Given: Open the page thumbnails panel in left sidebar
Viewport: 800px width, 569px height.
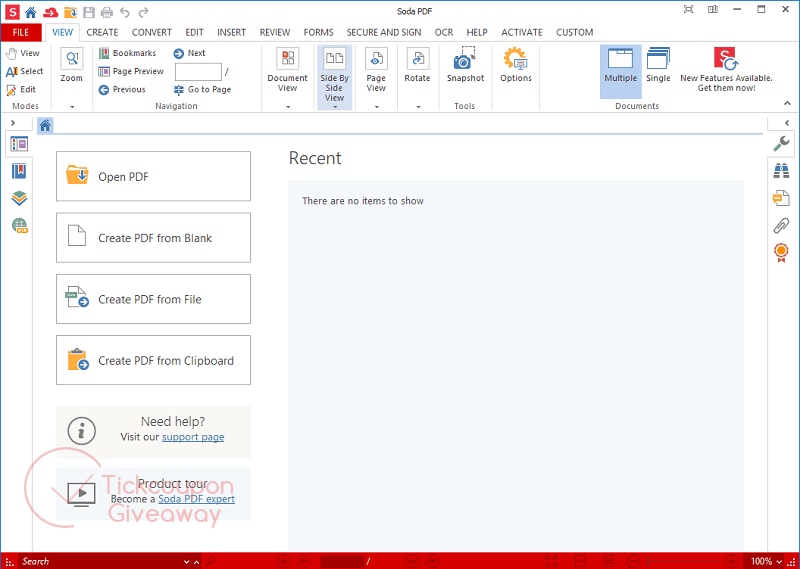Looking at the screenshot, I should point(19,144).
